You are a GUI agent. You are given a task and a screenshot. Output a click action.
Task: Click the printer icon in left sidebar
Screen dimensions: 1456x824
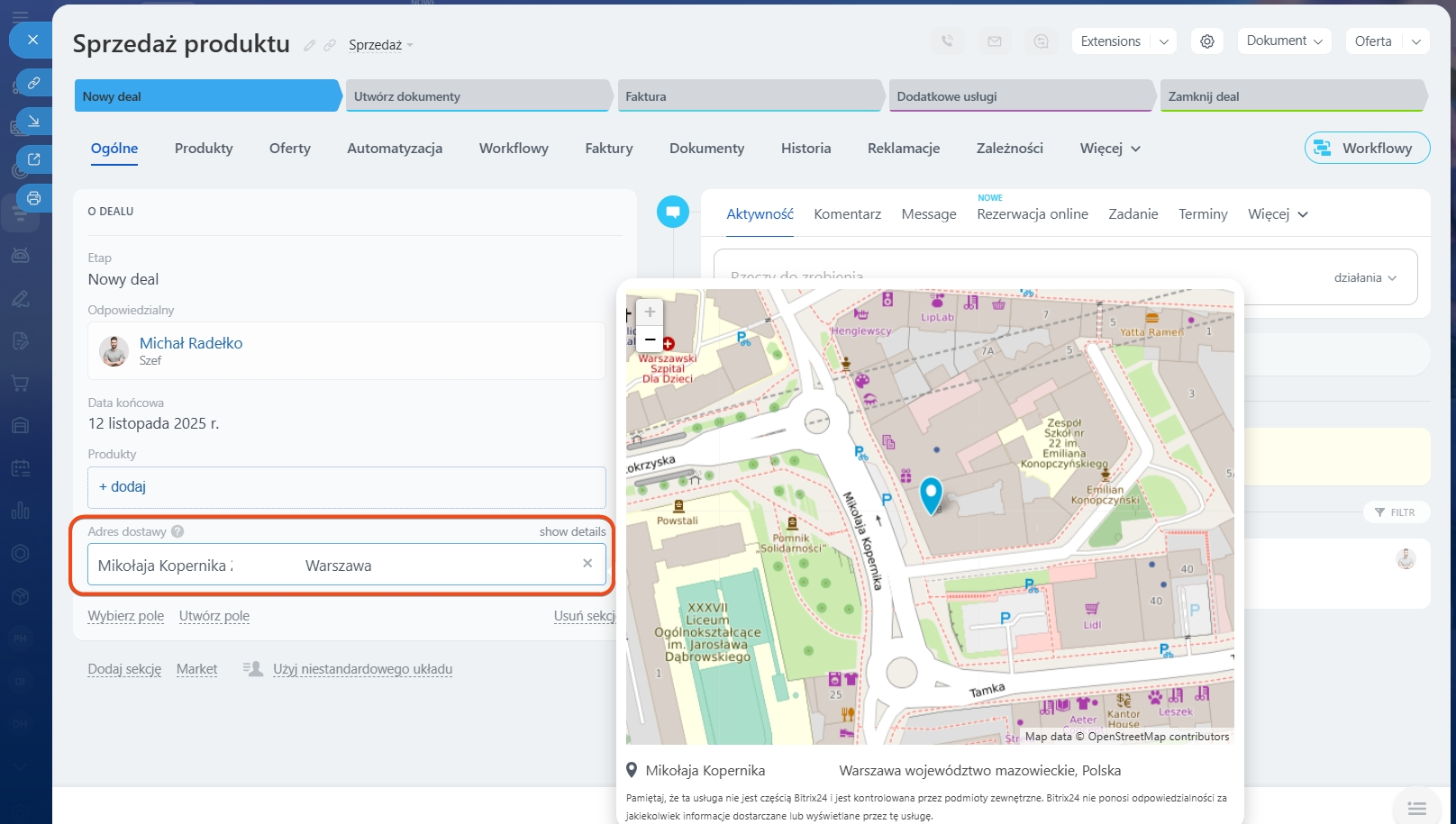[x=33, y=198]
